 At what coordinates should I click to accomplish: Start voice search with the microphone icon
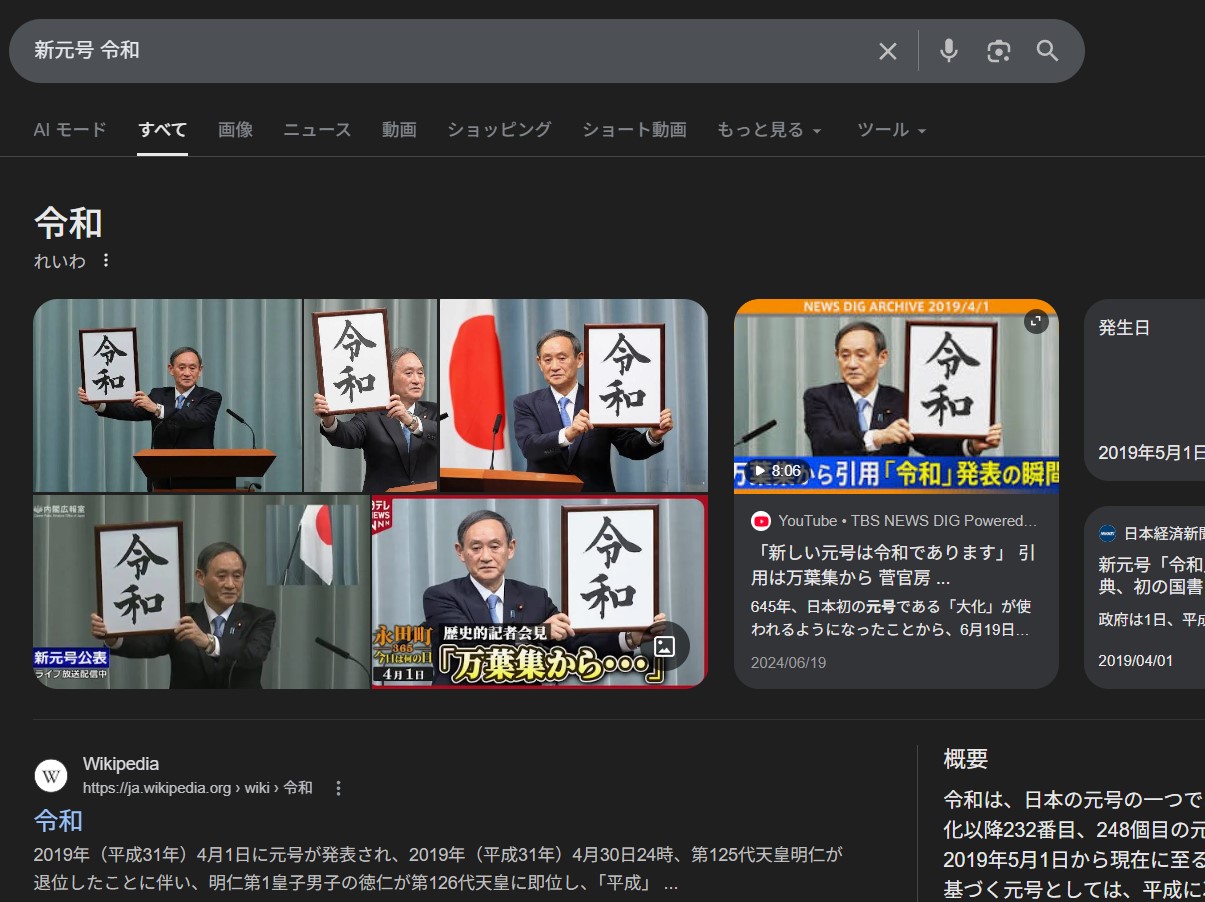[948, 51]
